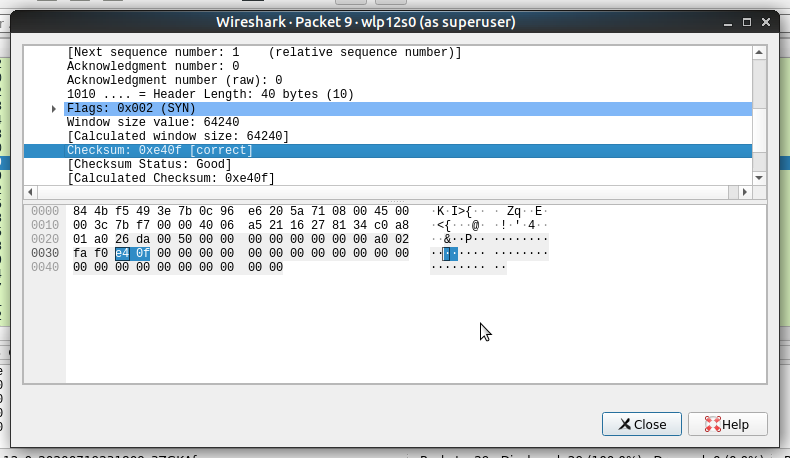Click the Close button

(x=641, y=424)
